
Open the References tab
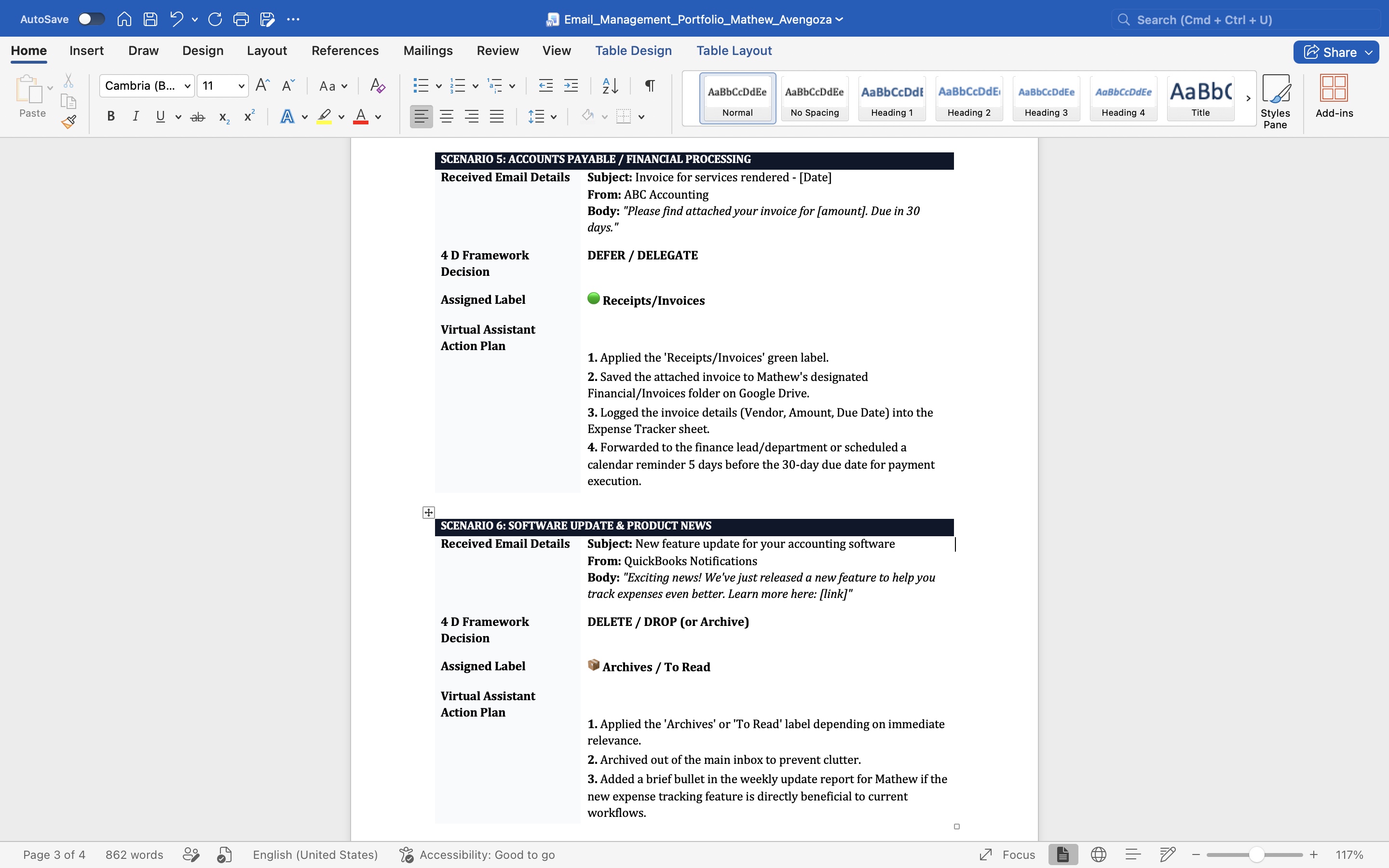(x=345, y=51)
